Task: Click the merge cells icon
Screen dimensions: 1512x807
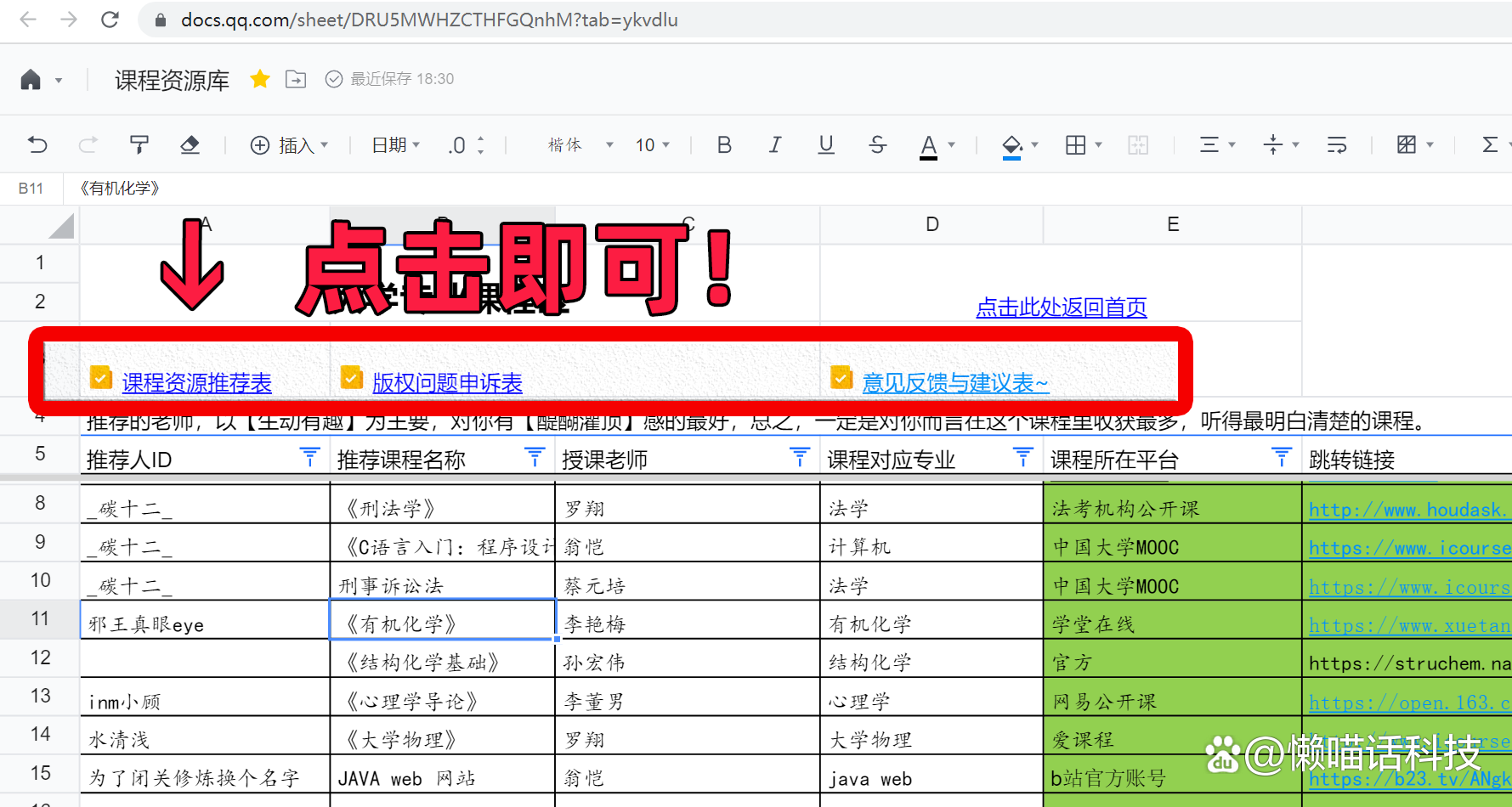Action: [1138, 145]
